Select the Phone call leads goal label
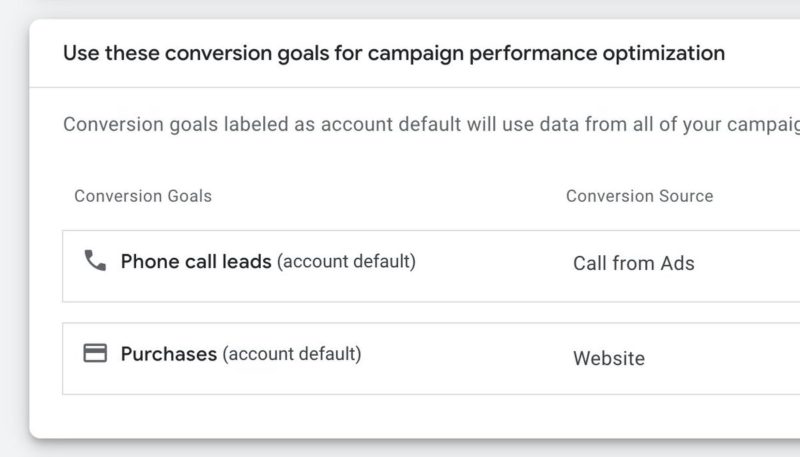Viewport: 800px width, 457px height. coord(196,262)
